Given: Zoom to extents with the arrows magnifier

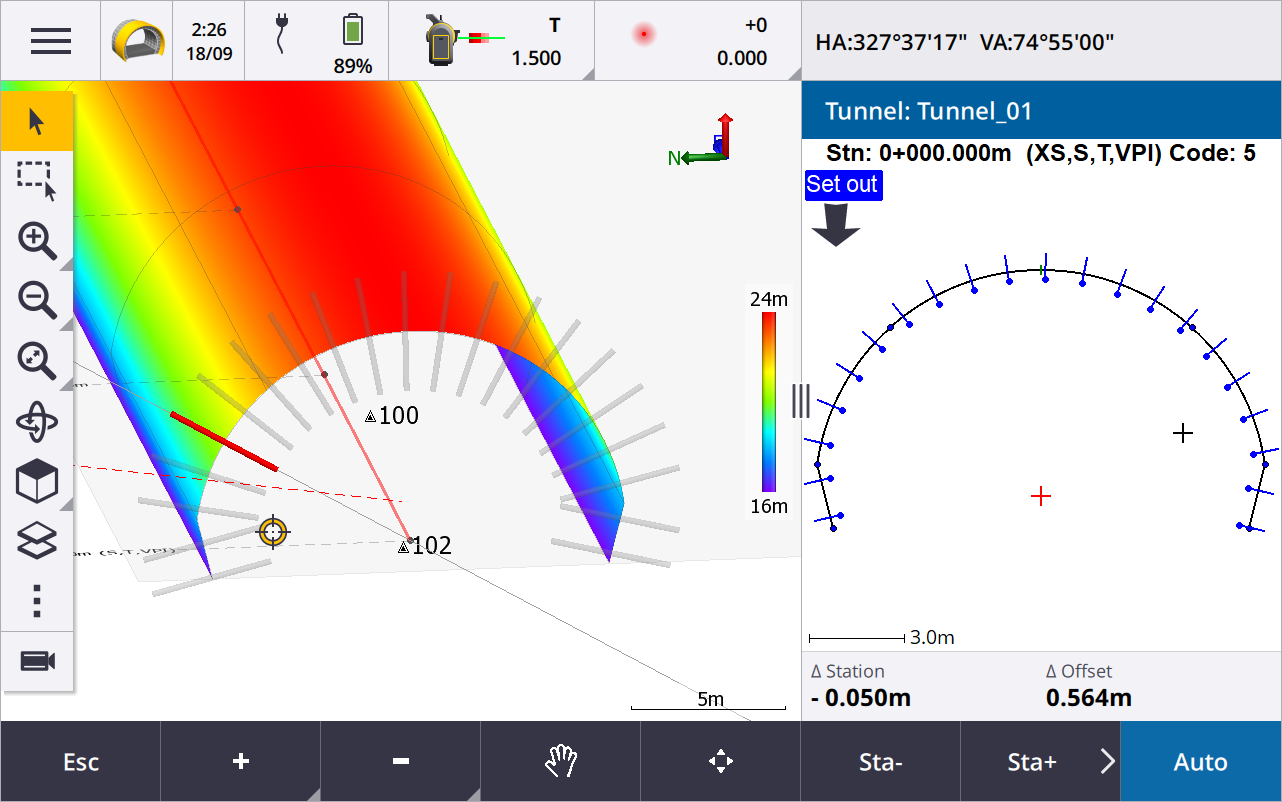Looking at the screenshot, I should [37, 361].
